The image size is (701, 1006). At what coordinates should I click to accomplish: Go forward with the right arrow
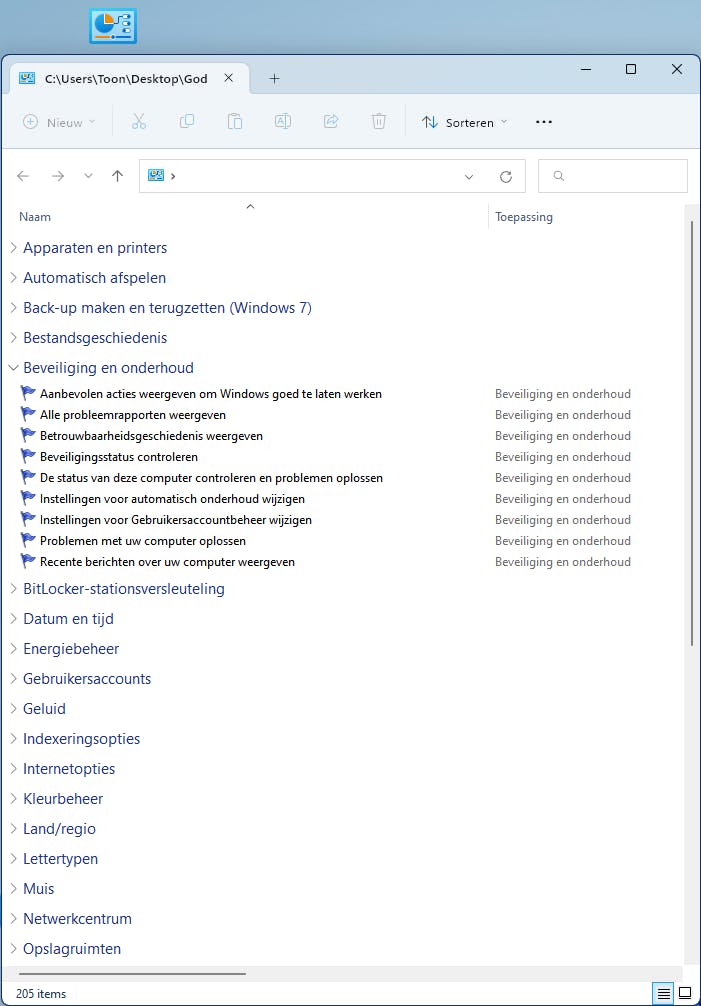pyautogui.click(x=58, y=176)
